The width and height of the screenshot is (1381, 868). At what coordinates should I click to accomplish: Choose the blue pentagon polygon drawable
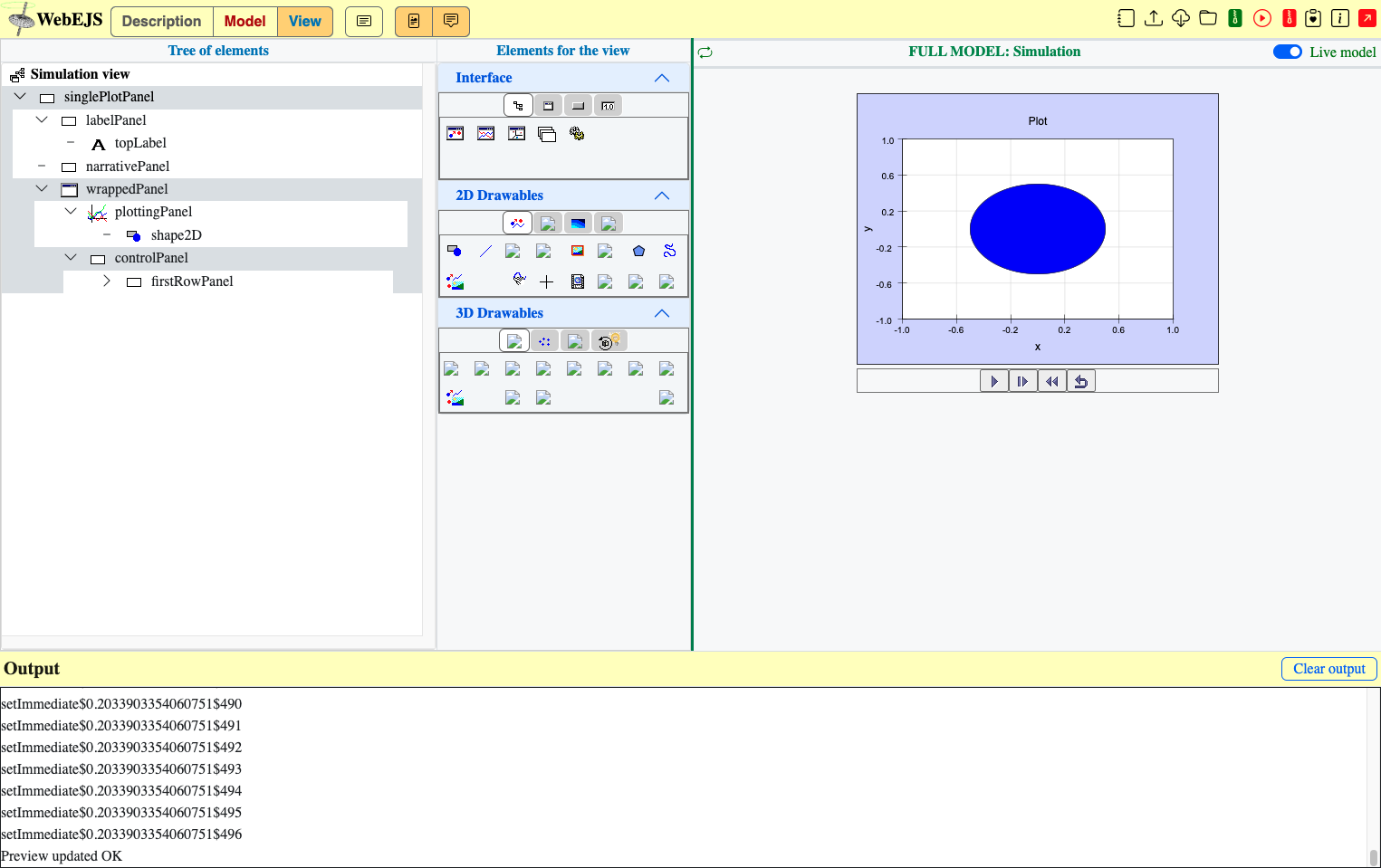coord(638,251)
